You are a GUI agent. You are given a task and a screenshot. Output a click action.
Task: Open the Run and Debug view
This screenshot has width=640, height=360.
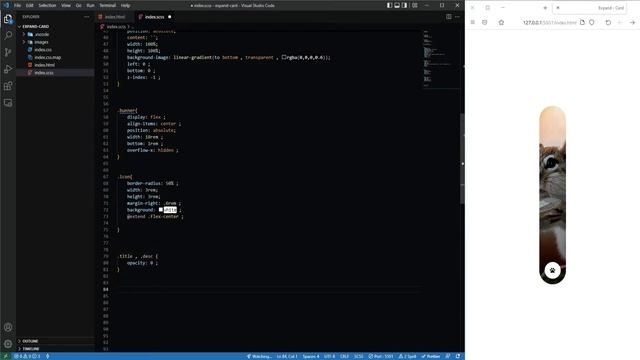tap(8, 69)
